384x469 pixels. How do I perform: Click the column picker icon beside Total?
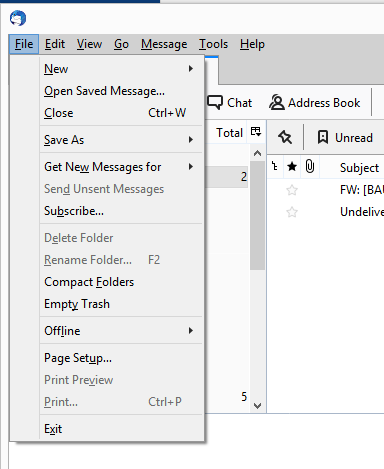tap(256, 132)
